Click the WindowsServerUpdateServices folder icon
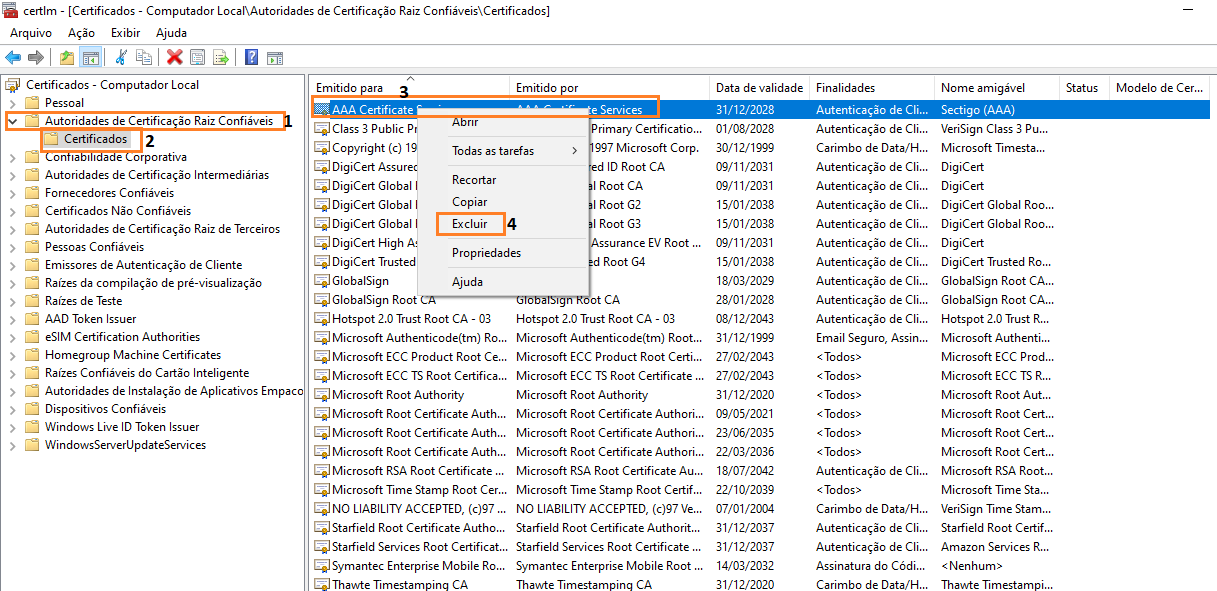This screenshot has height=591, width=1217. (x=33, y=445)
